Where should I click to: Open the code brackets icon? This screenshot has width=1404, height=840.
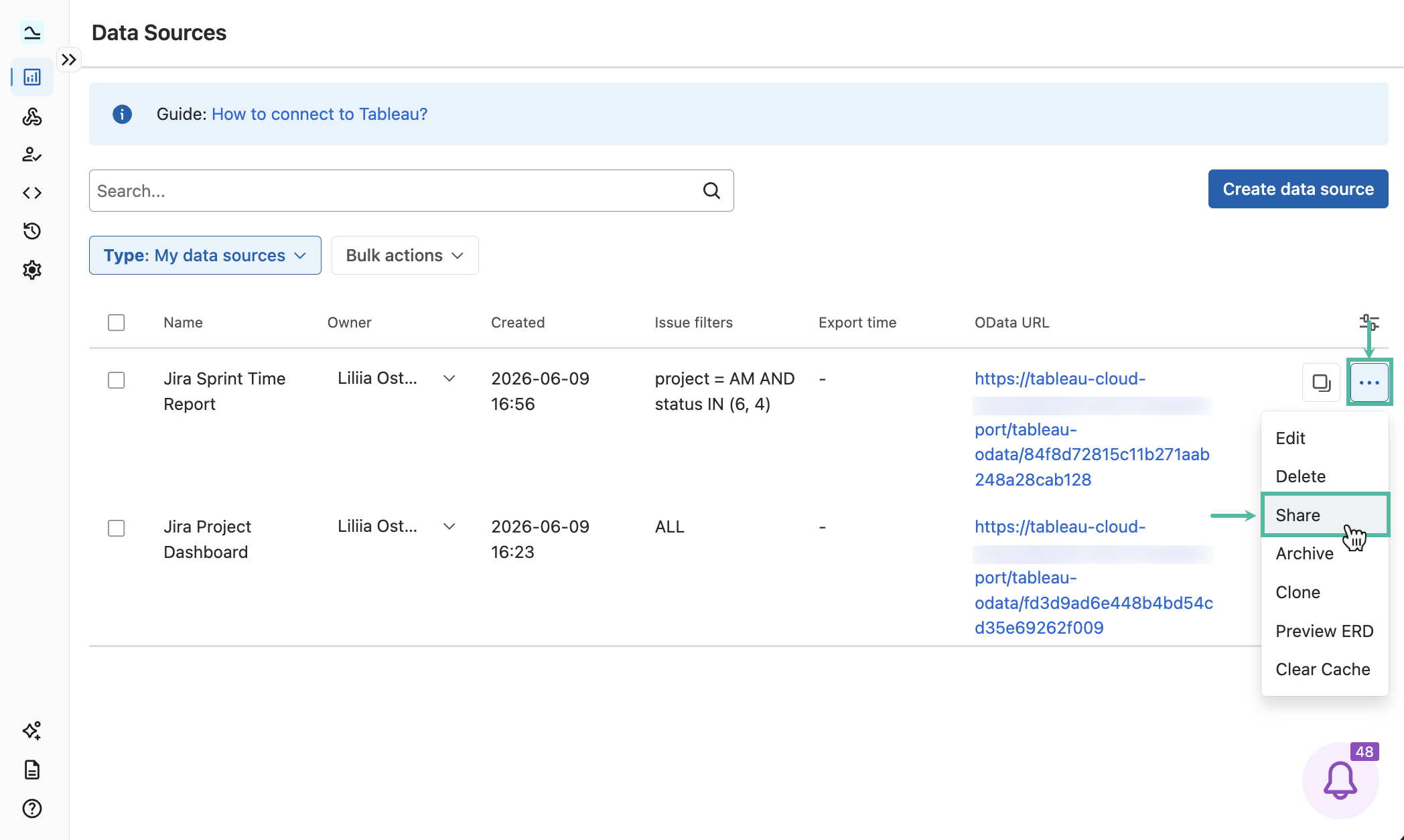click(32, 193)
